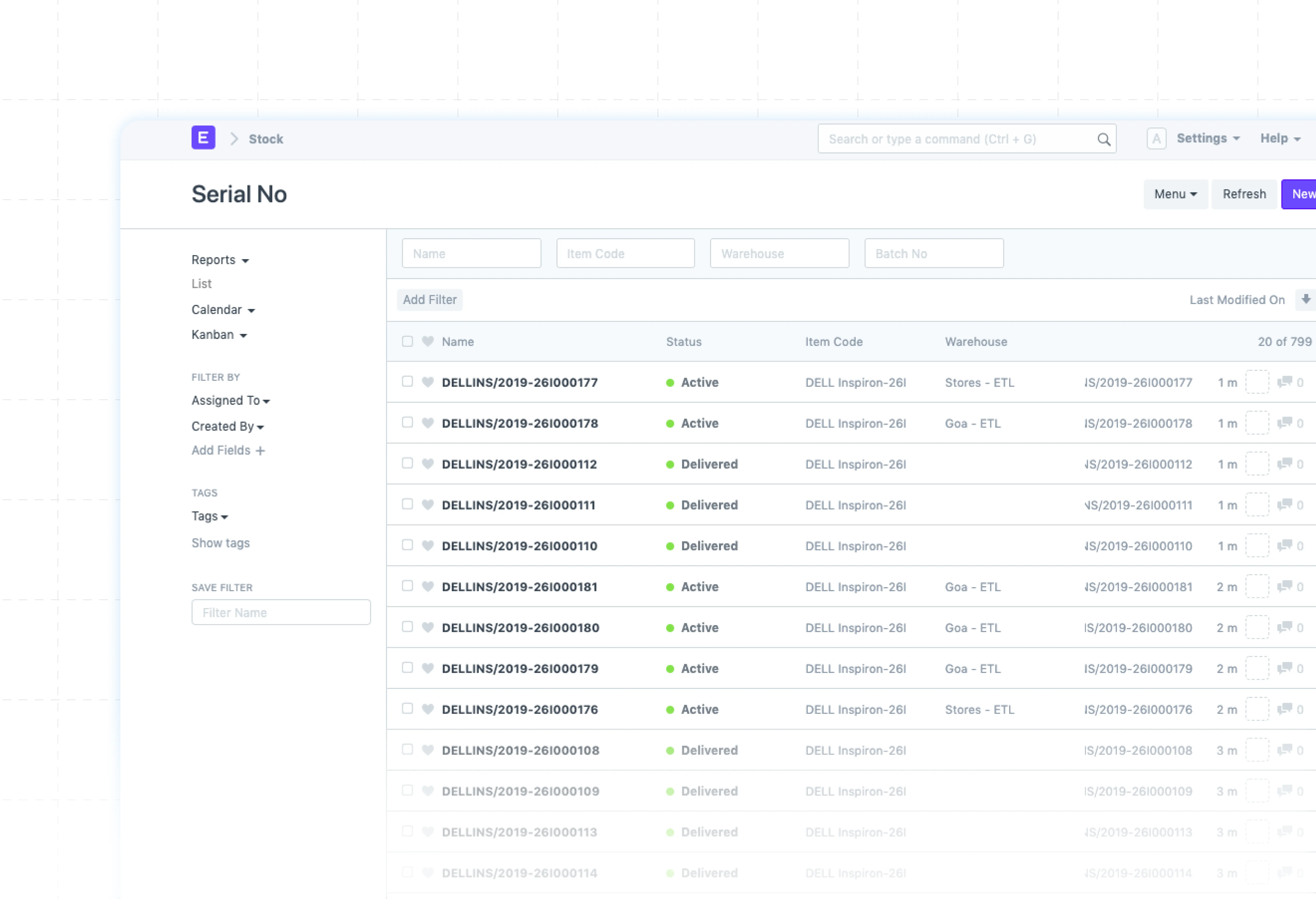Tick checkbox for DELLINS/2019-26I000176
The image size is (1316, 899).
(x=407, y=708)
